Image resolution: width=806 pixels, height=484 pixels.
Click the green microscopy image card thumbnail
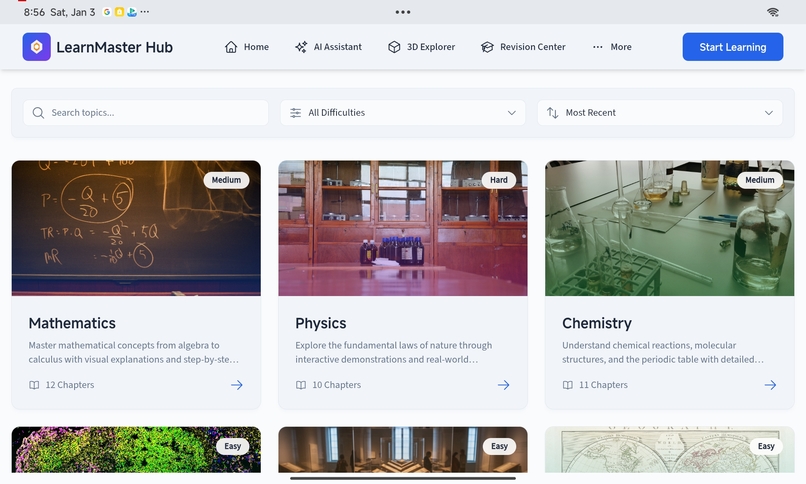click(136, 450)
